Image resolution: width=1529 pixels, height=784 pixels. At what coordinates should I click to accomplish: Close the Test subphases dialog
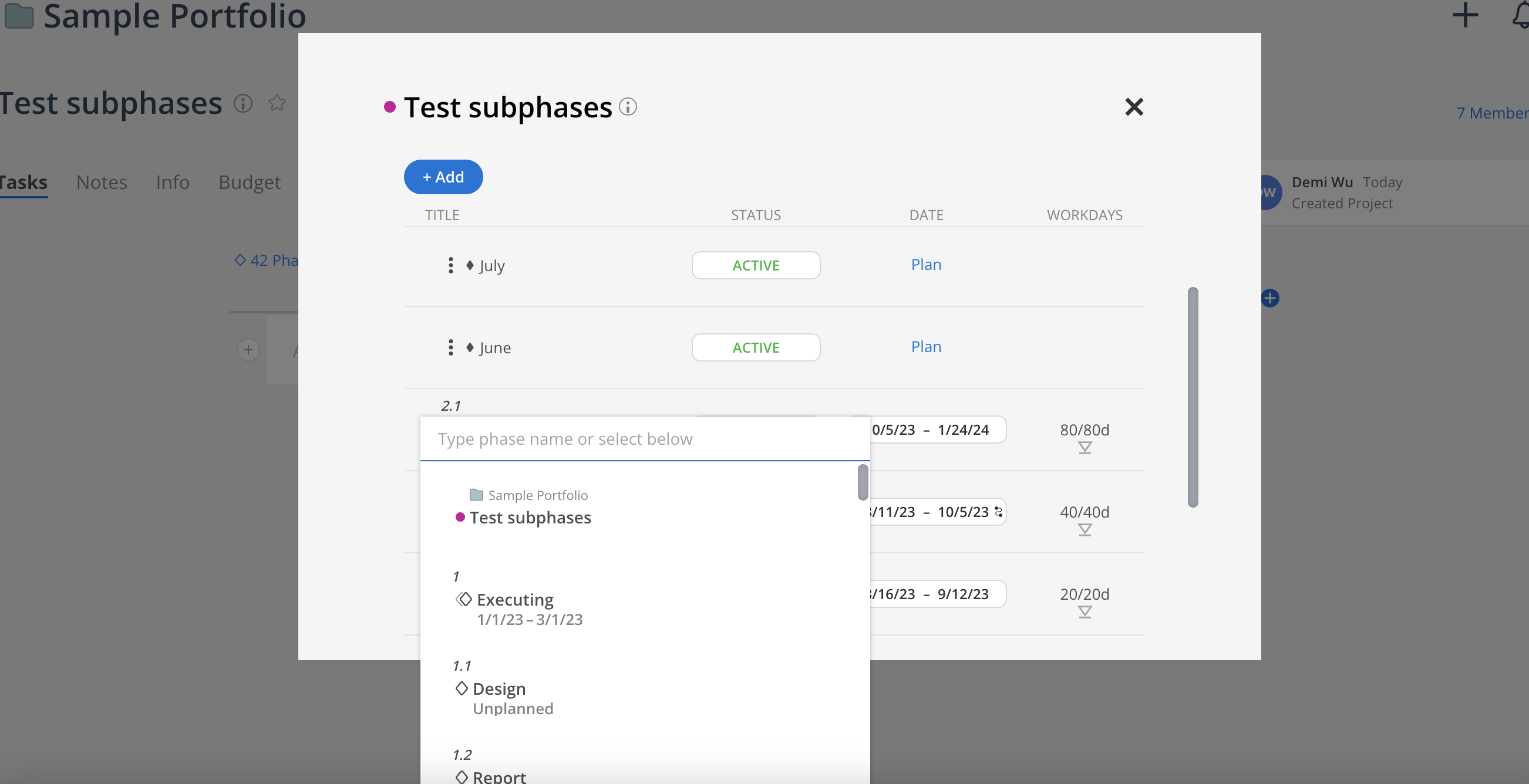point(1134,107)
